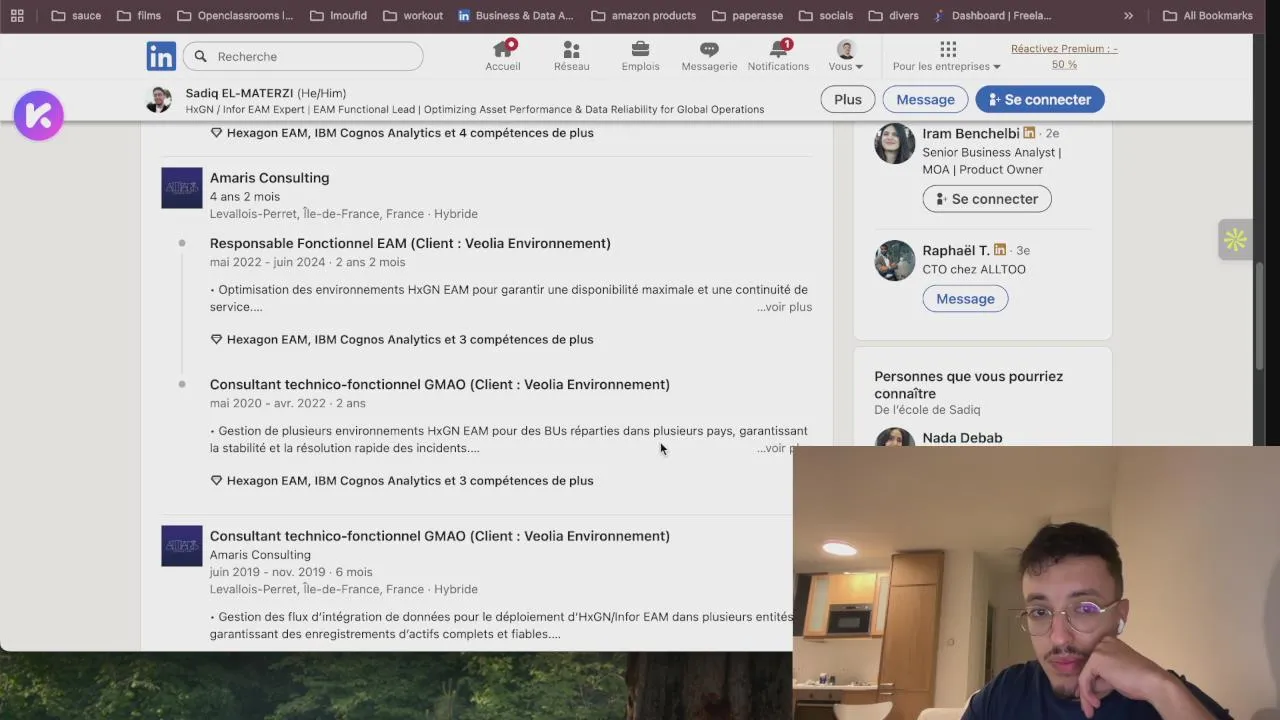Click the Recherche search field

tap(303, 56)
